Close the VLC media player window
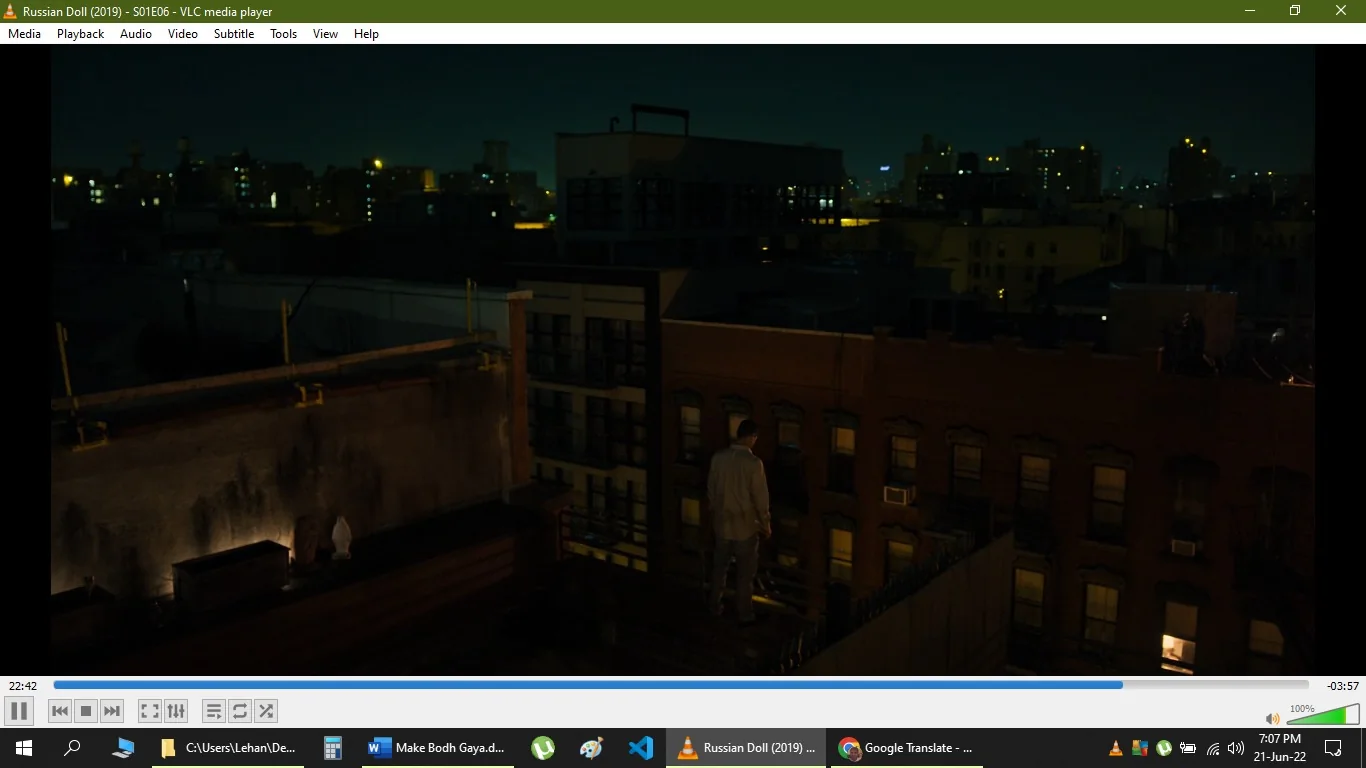 1341,11
